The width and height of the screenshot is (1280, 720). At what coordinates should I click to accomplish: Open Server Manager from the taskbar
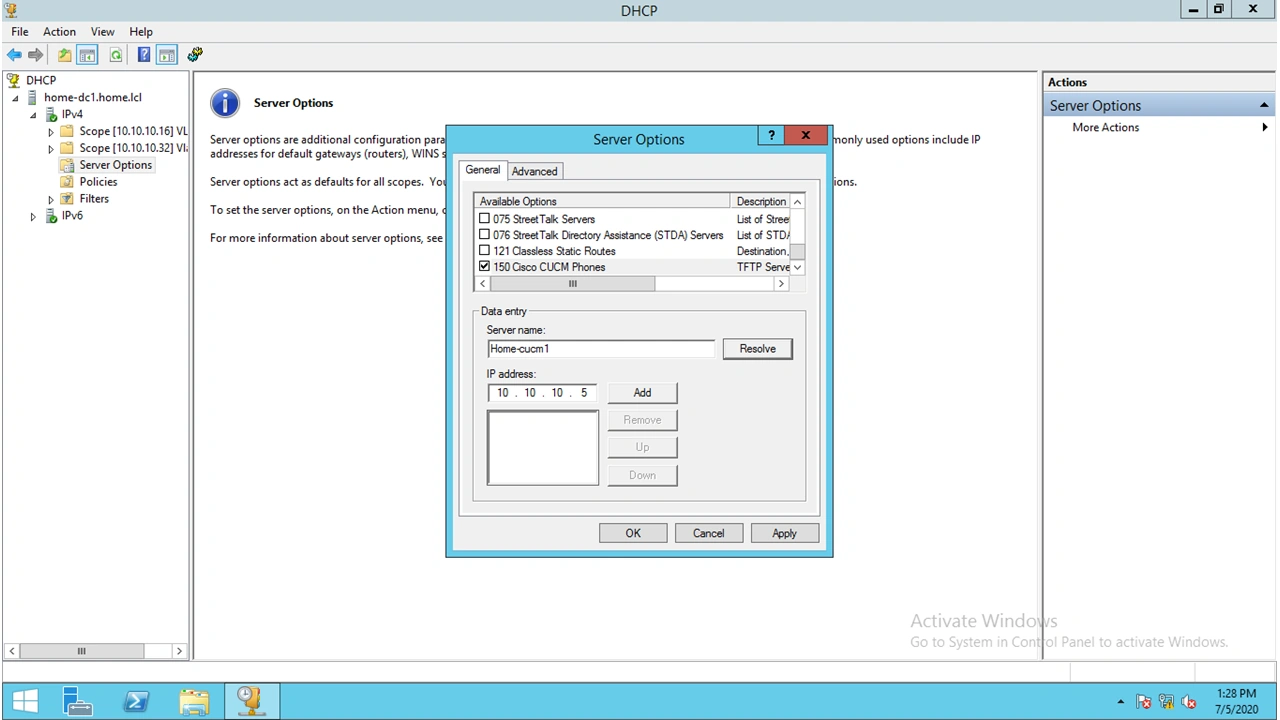click(x=77, y=701)
